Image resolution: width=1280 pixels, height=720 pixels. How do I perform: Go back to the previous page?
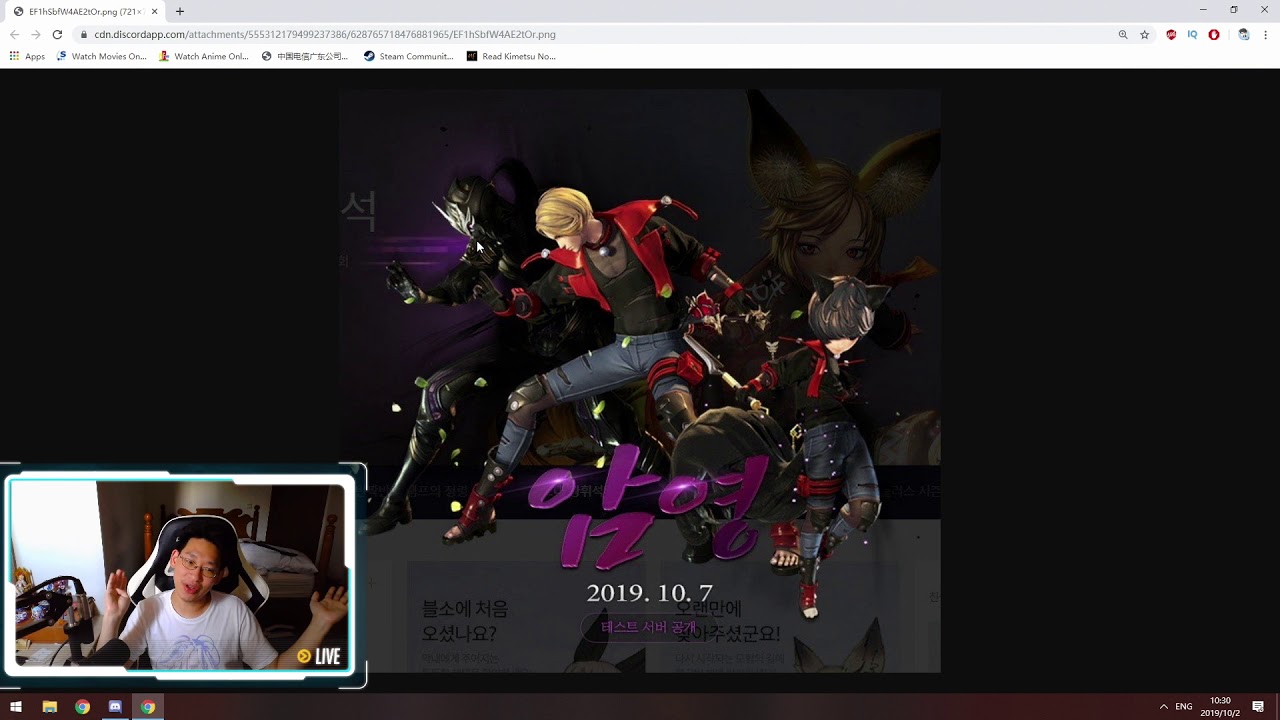click(14, 34)
